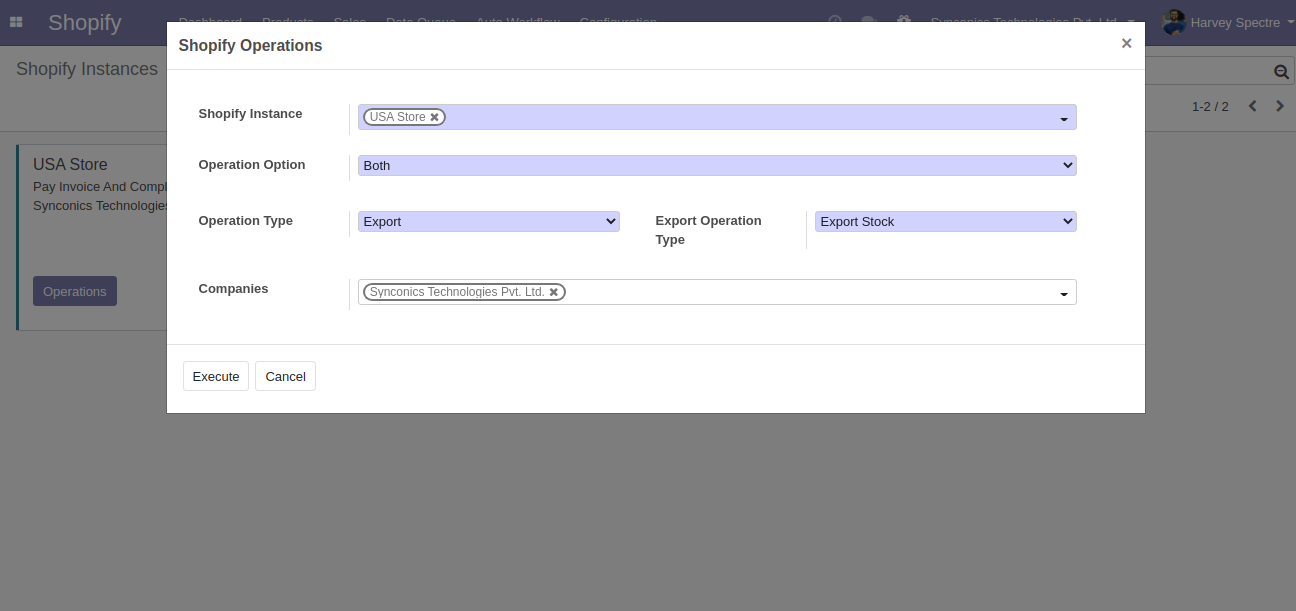Click the Companies field dropdown arrow

[1063, 294]
